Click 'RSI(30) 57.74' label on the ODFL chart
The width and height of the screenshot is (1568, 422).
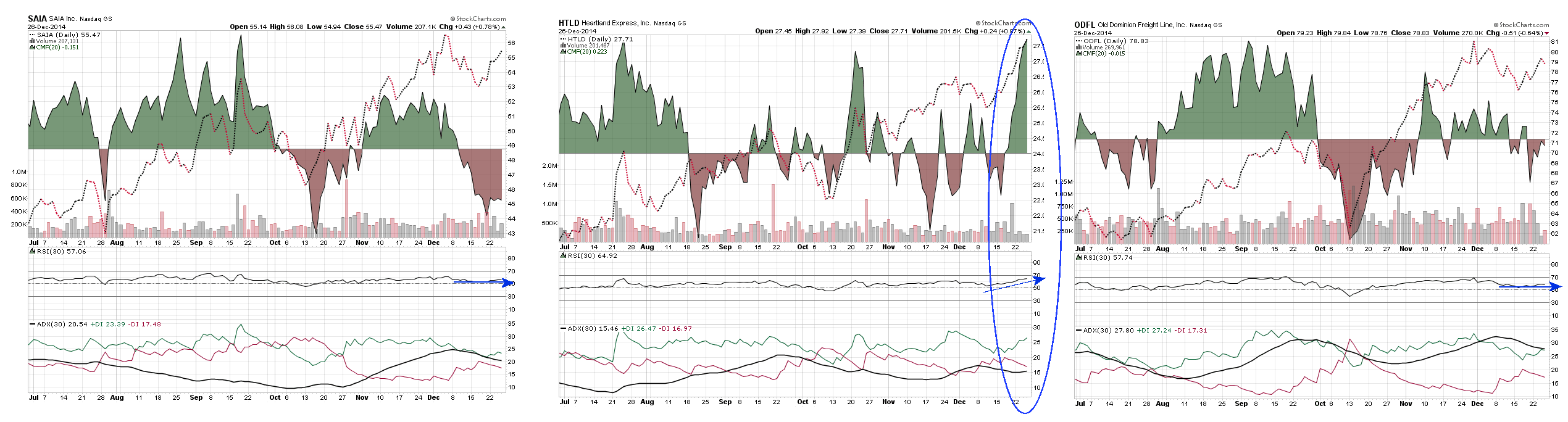(x=1108, y=258)
